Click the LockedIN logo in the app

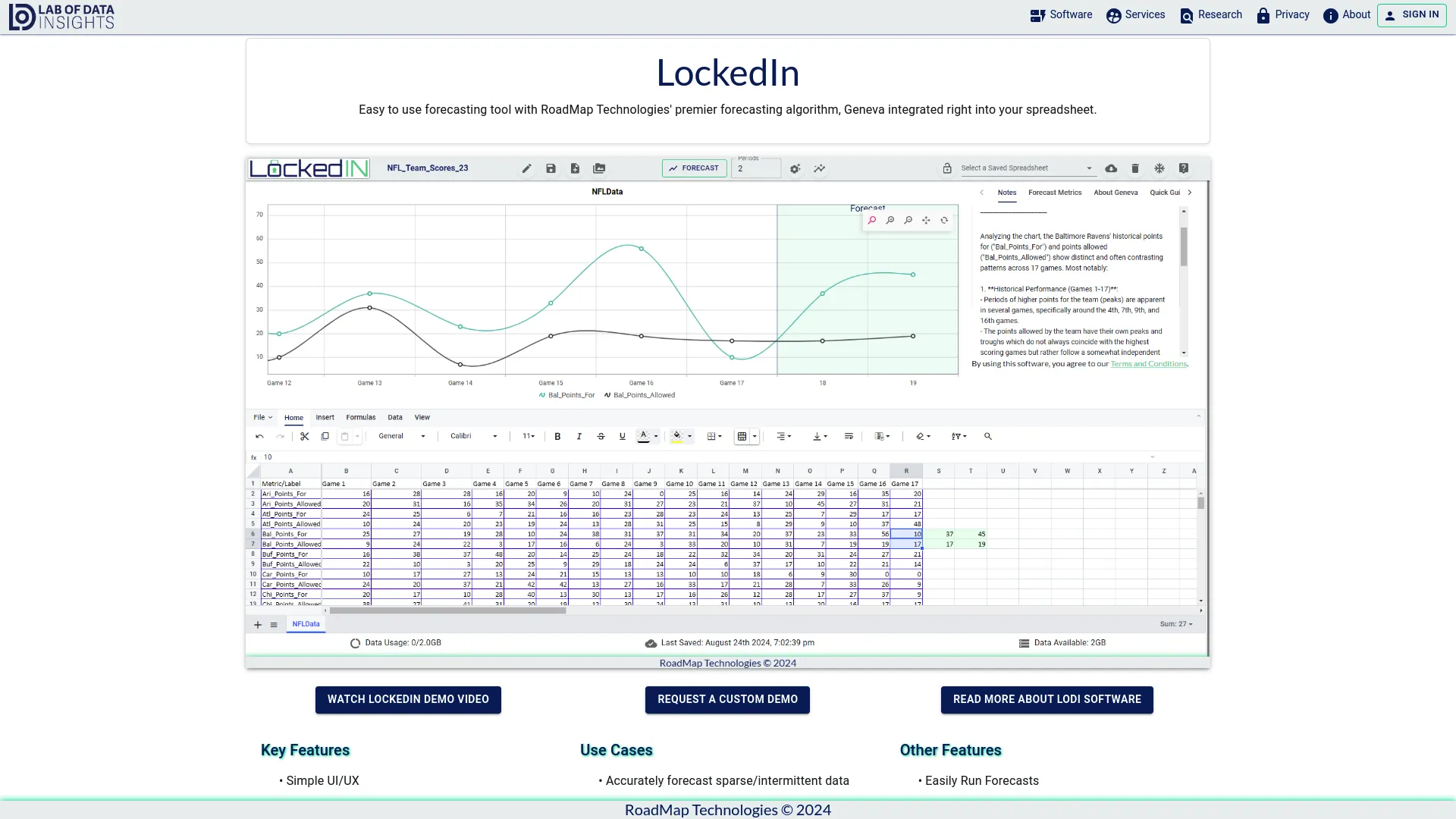click(309, 168)
